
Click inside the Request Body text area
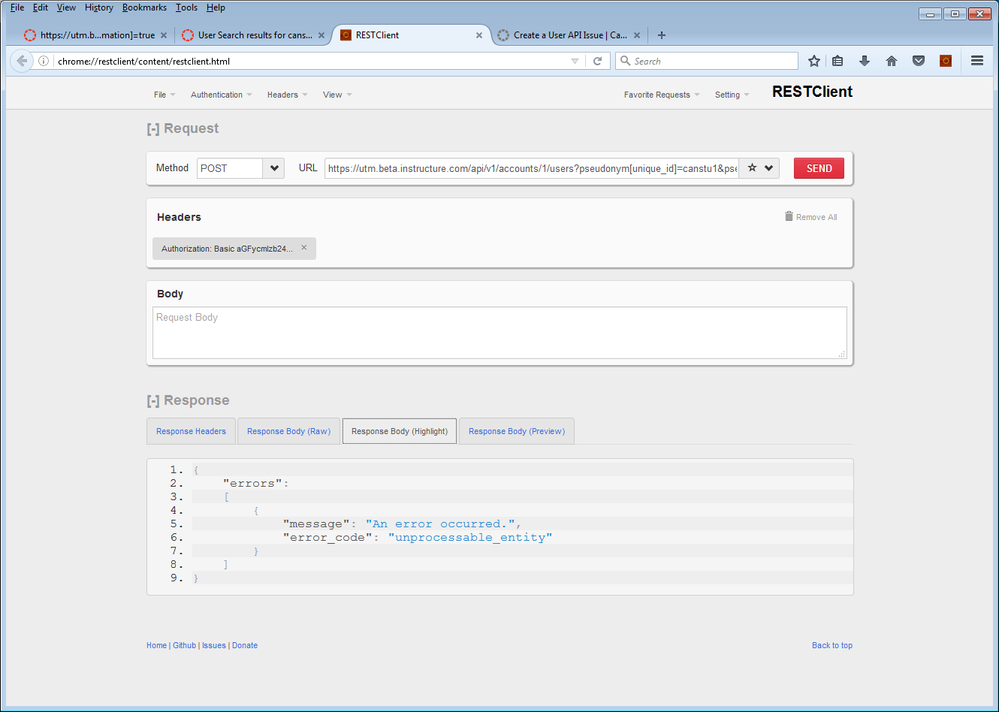point(500,333)
